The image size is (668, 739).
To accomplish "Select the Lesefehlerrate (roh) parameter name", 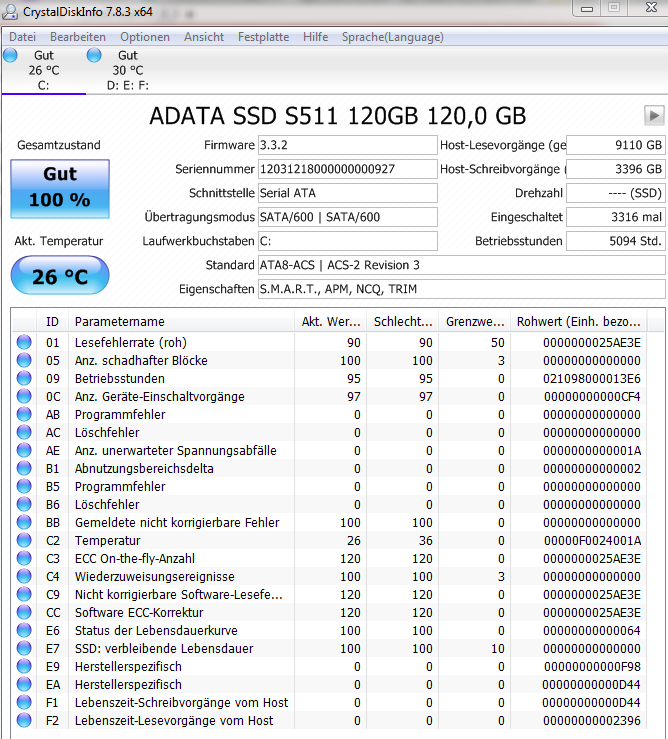I will click(131, 343).
